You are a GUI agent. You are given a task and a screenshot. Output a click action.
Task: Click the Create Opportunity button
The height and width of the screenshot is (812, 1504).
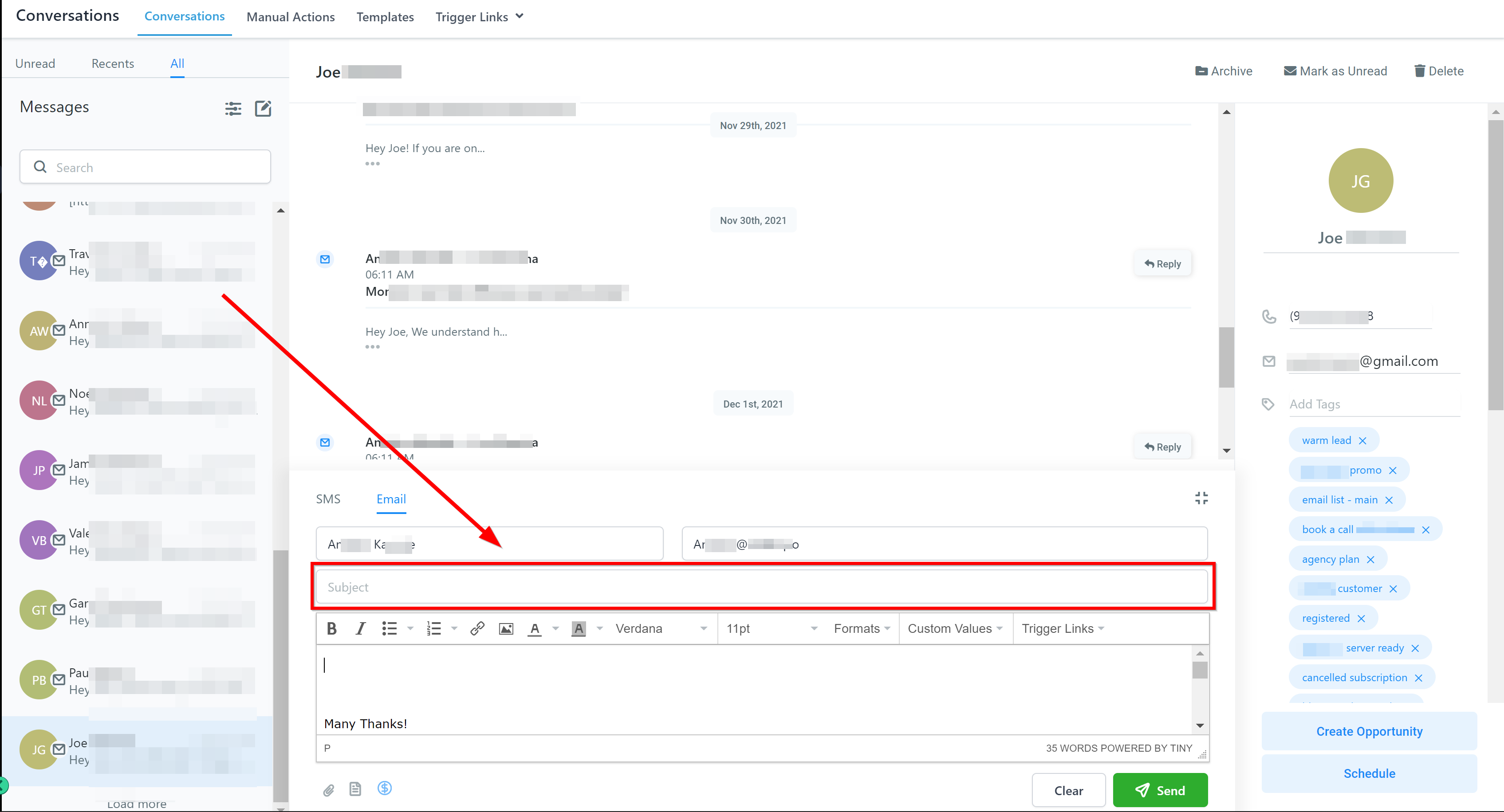tap(1369, 731)
